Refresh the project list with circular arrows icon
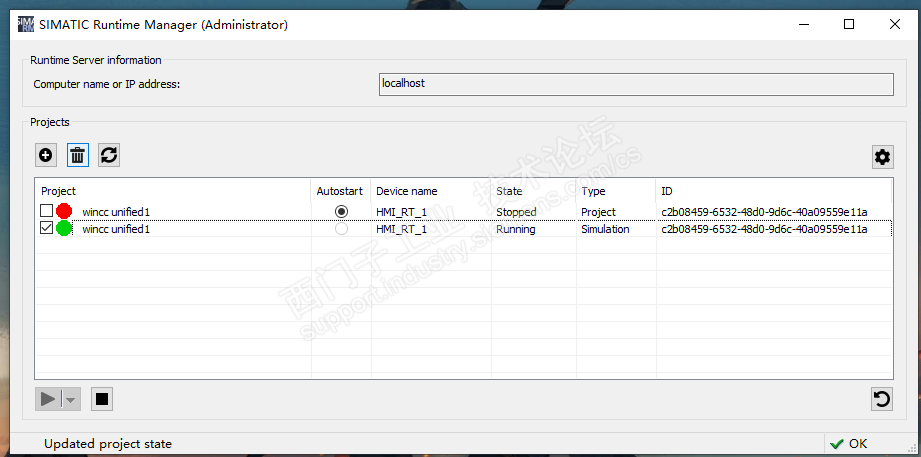Image resolution: width=921 pixels, height=457 pixels. 109,156
